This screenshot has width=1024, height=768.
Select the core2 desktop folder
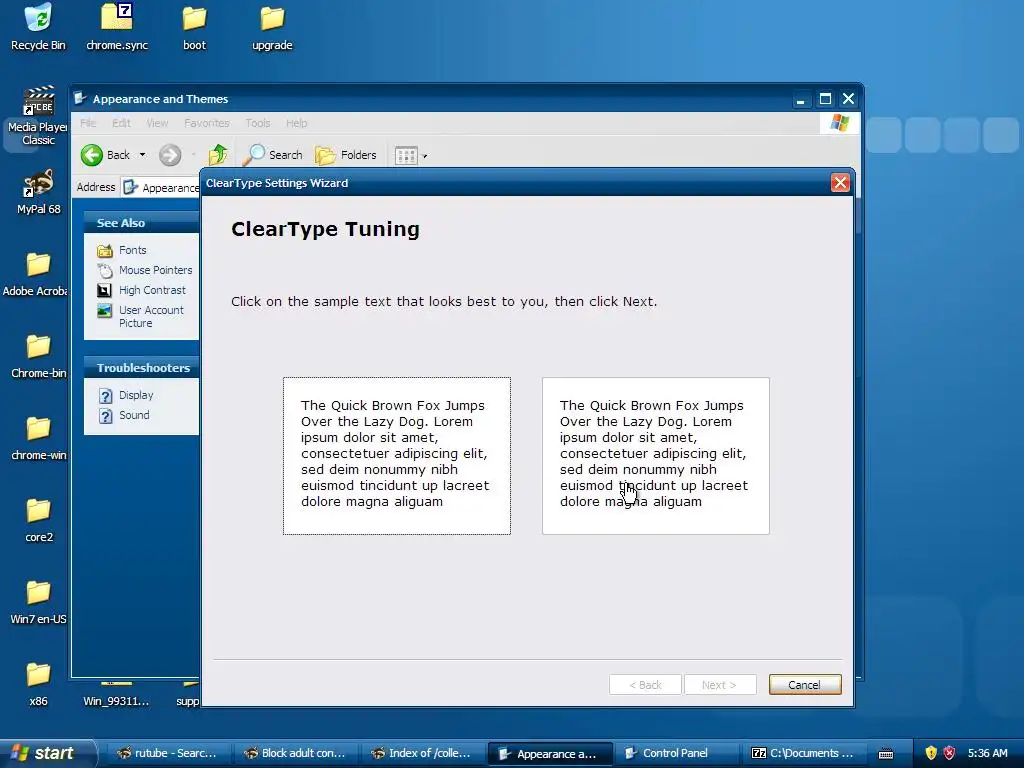click(x=39, y=520)
